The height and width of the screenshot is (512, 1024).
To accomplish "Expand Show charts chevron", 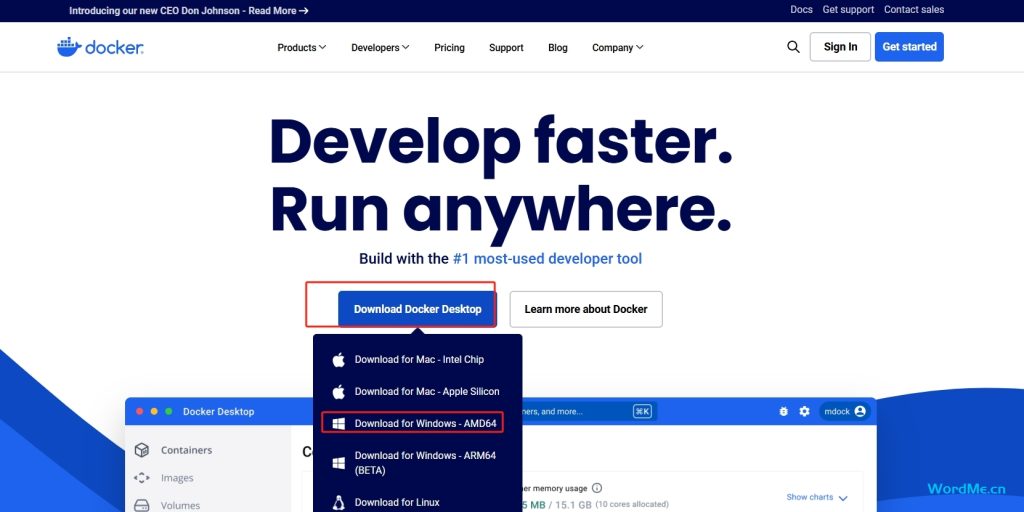I will (x=842, y=498).
